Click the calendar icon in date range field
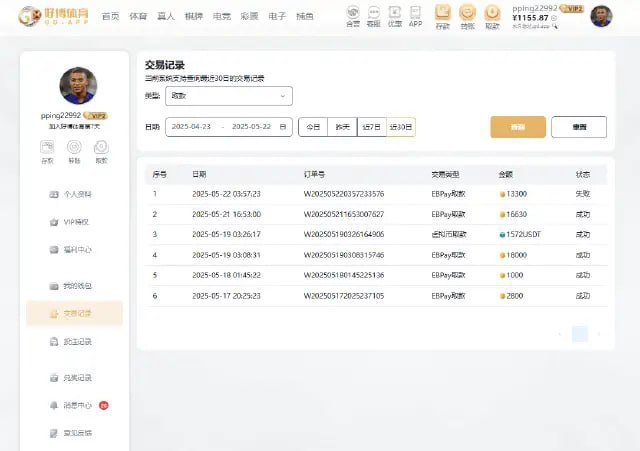Screen dimensions: 640x451 pos(283,127)
